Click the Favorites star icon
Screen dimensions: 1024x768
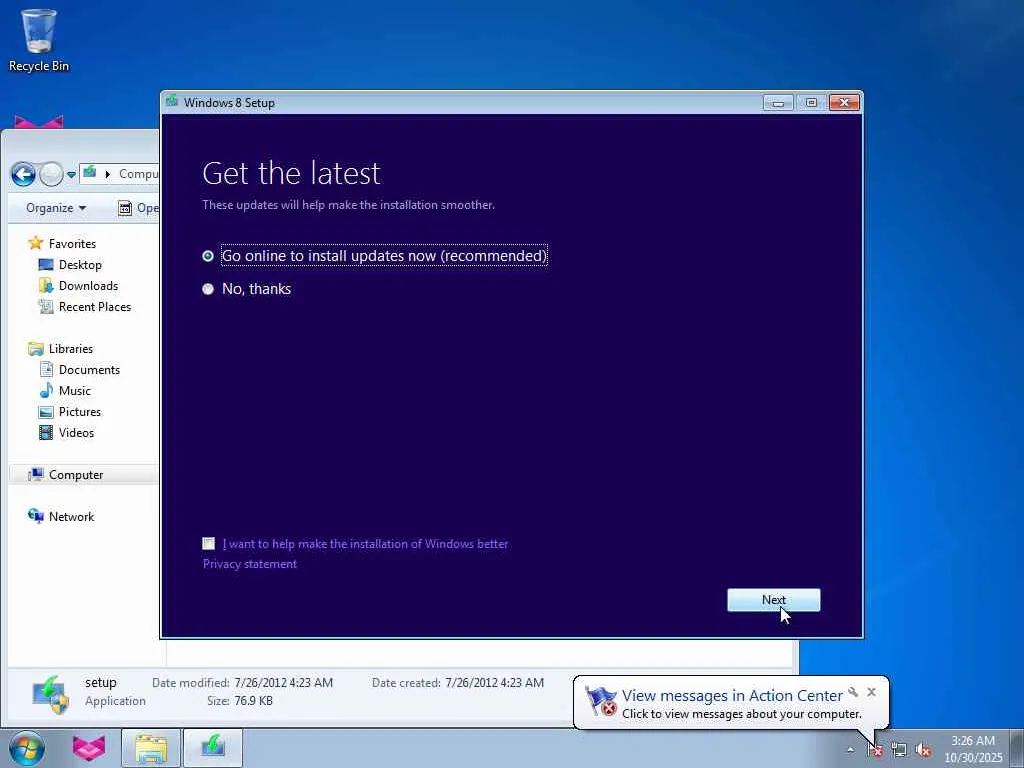coord(35,243)
